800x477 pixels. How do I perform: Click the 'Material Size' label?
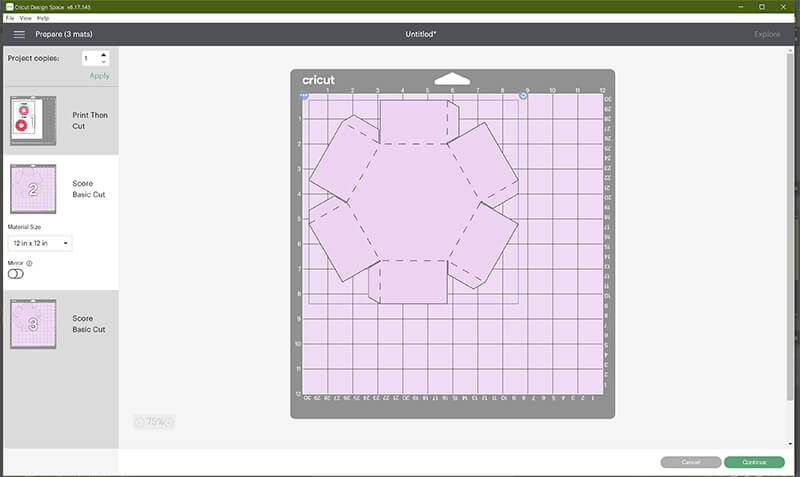24,227
